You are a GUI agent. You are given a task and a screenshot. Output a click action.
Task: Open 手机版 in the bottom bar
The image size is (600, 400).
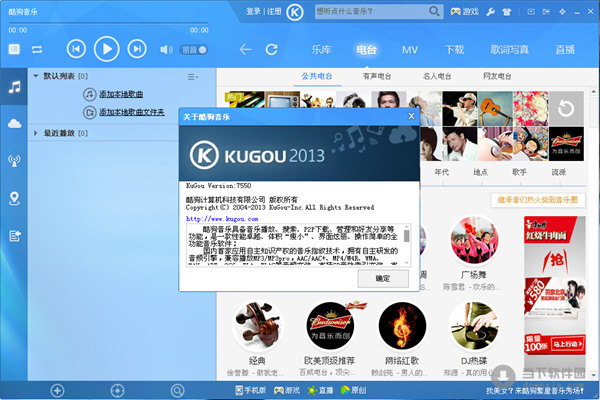pos(250,390)
